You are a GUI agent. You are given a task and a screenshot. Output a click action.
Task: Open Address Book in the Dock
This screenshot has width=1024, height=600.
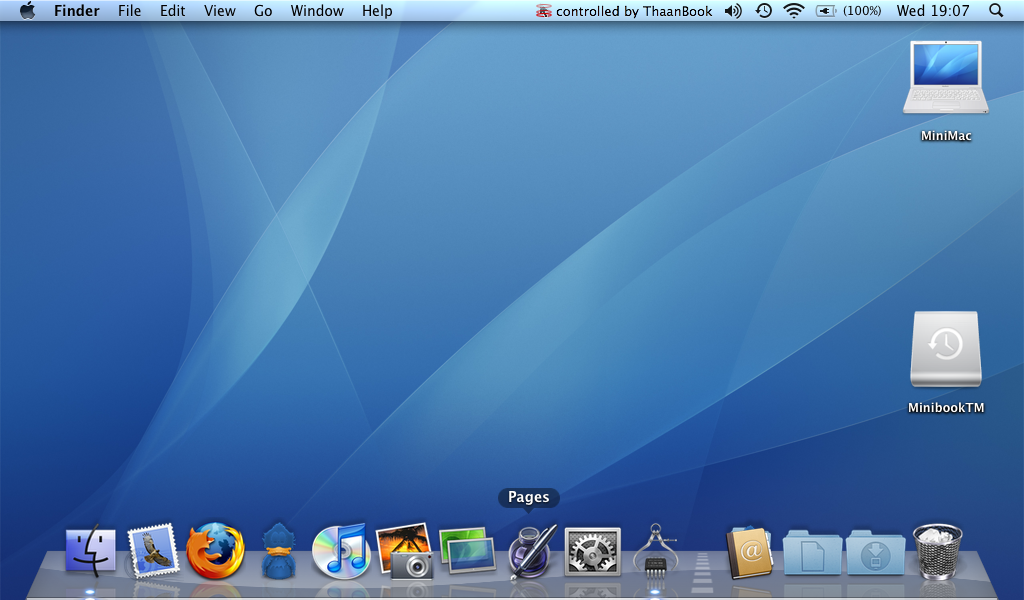tap(749, 552)
